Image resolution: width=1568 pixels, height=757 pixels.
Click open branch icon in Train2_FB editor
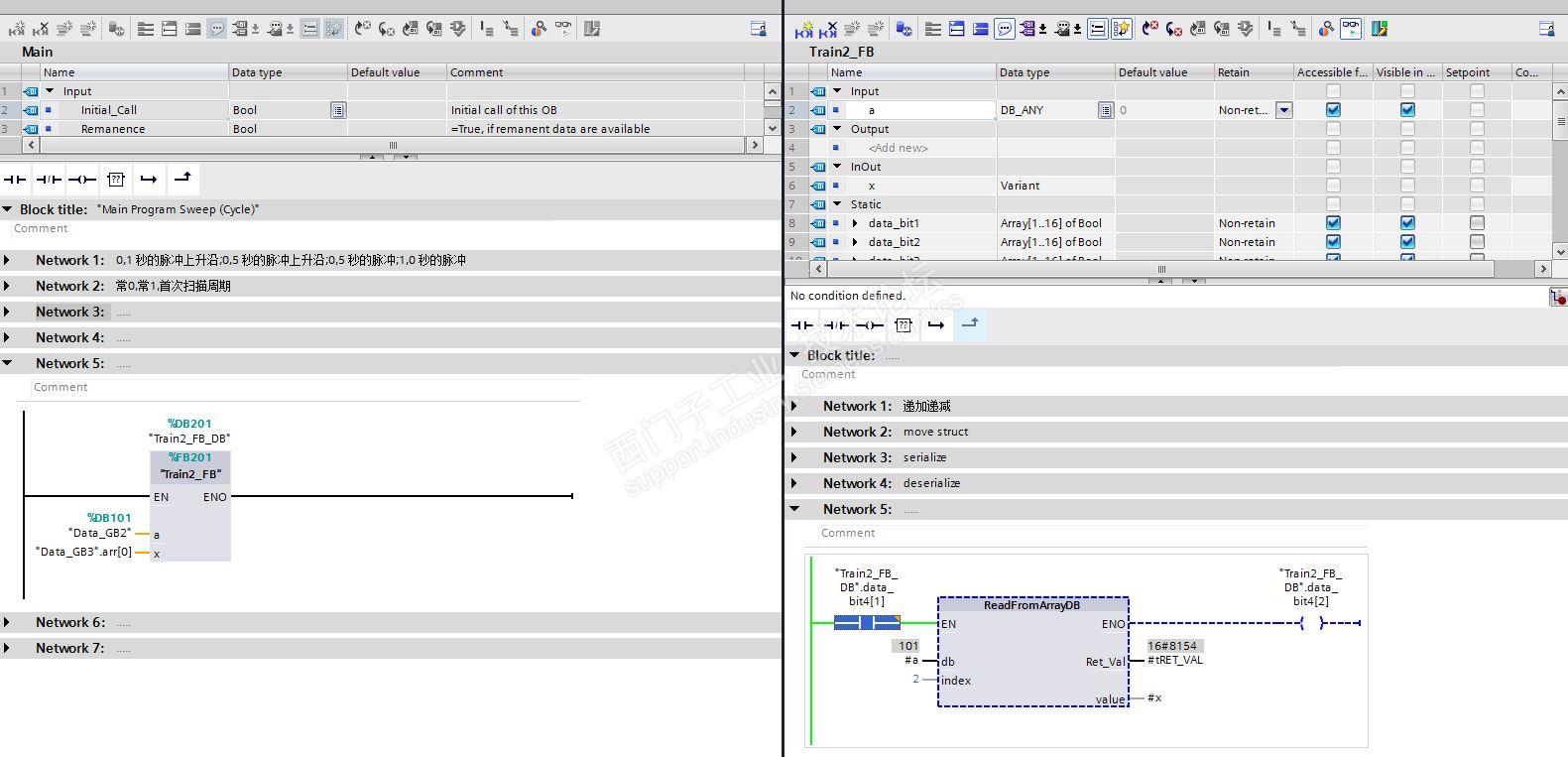point(936,325)
